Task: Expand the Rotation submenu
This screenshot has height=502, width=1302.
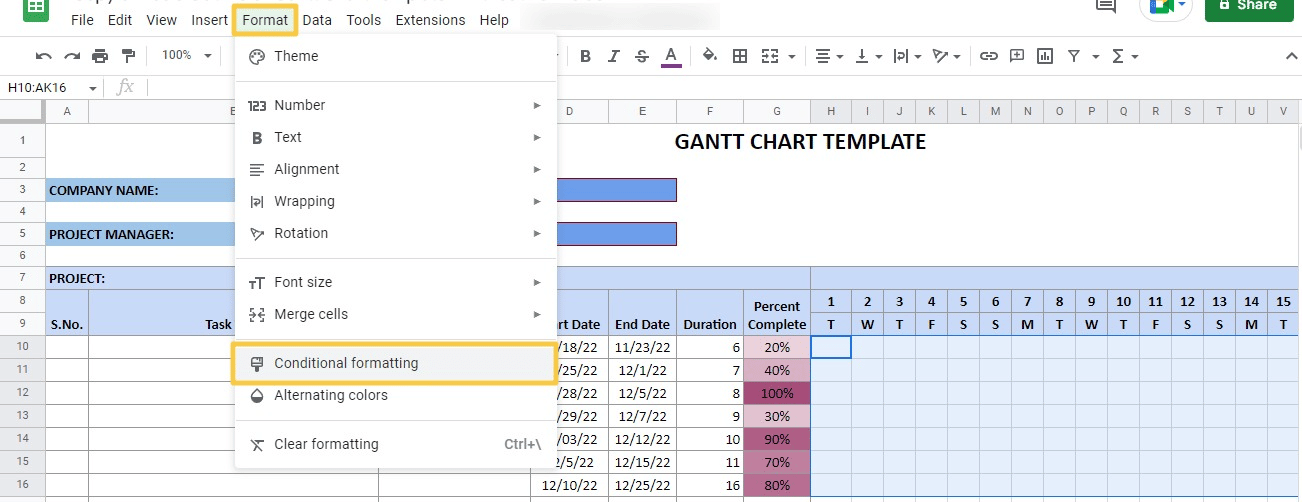Action: (x=396, y=233)
